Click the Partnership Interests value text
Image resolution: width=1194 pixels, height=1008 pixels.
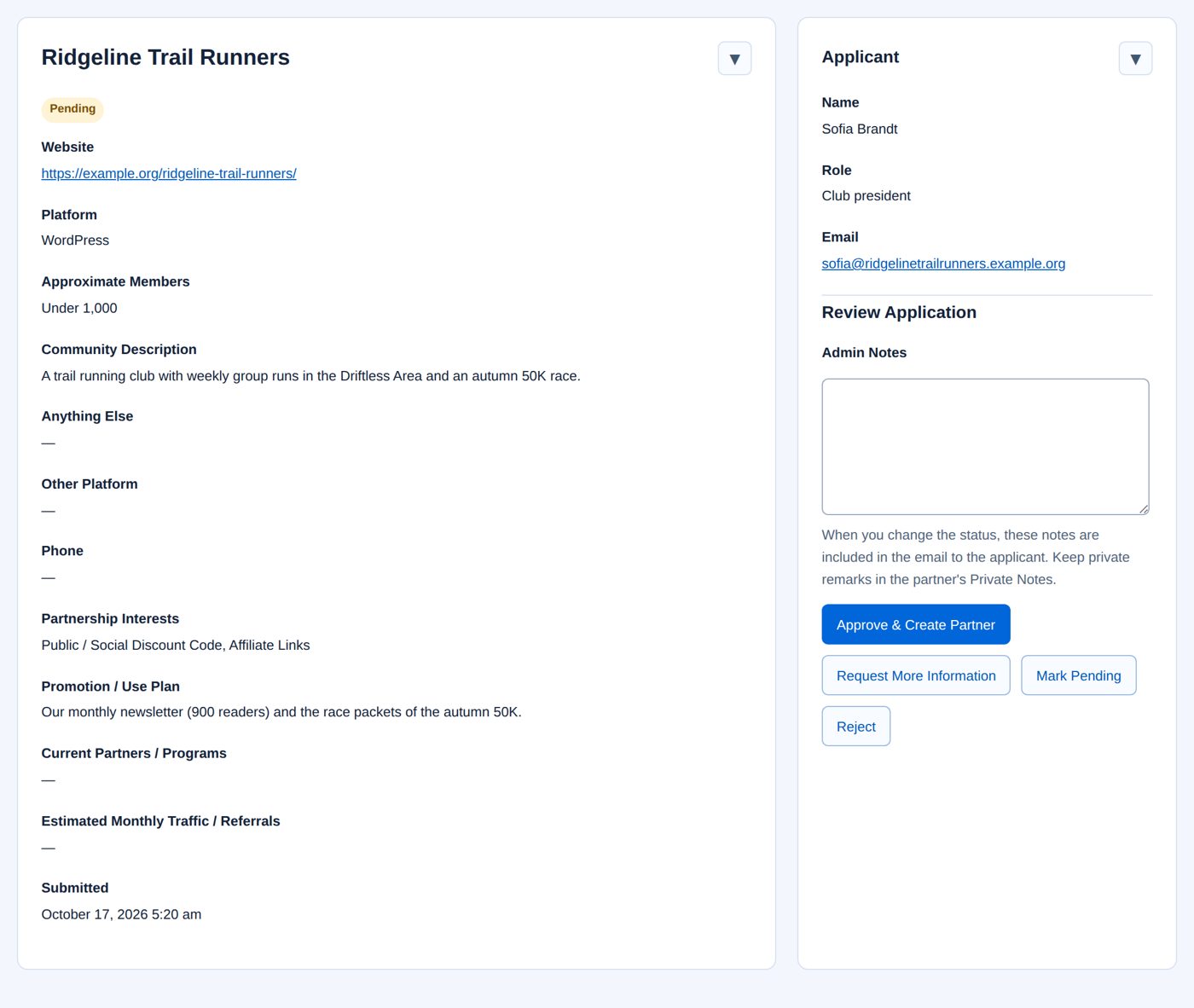(x=176, y=646)
